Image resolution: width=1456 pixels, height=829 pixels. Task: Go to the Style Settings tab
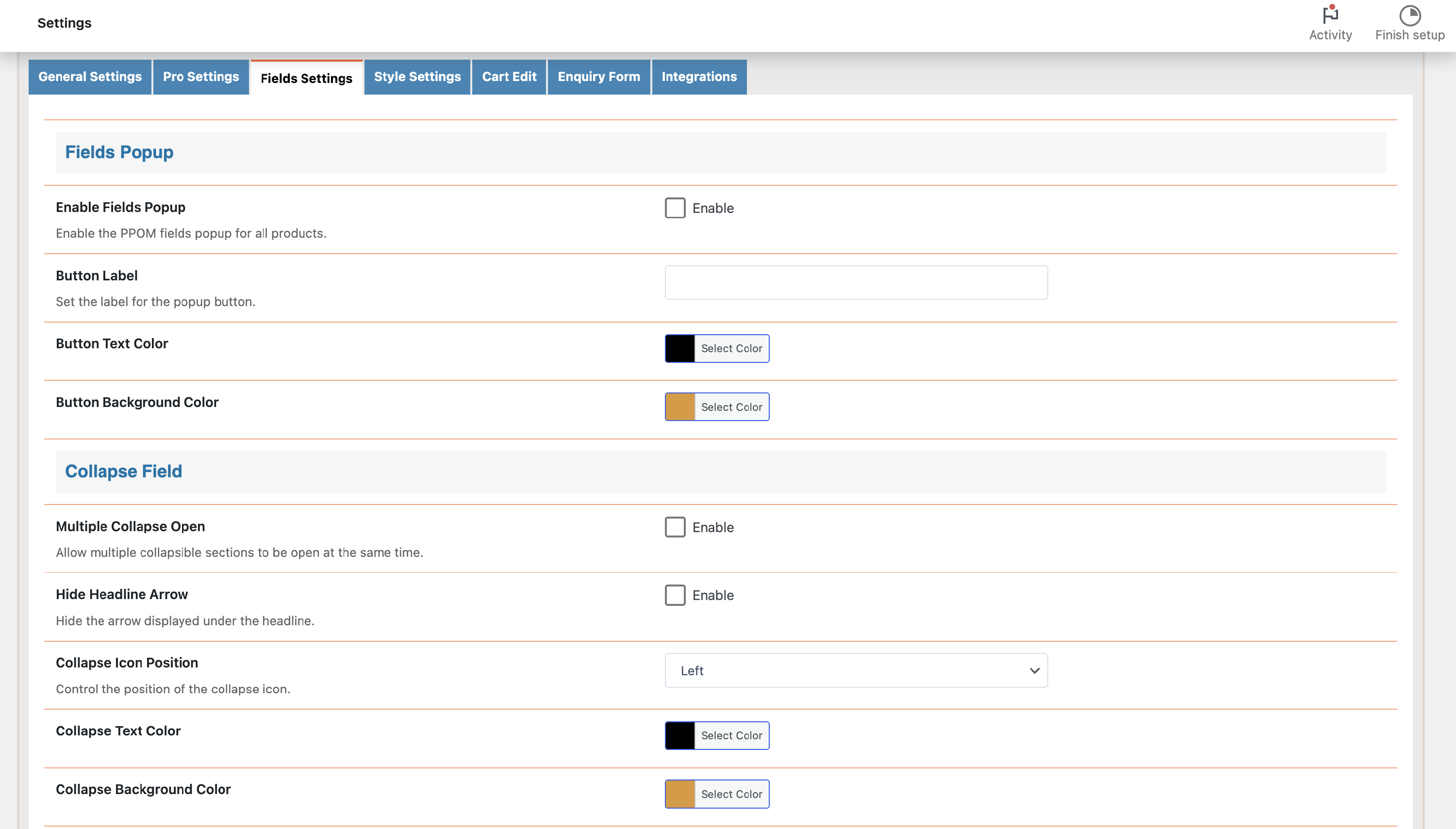(x=417, y=77)
